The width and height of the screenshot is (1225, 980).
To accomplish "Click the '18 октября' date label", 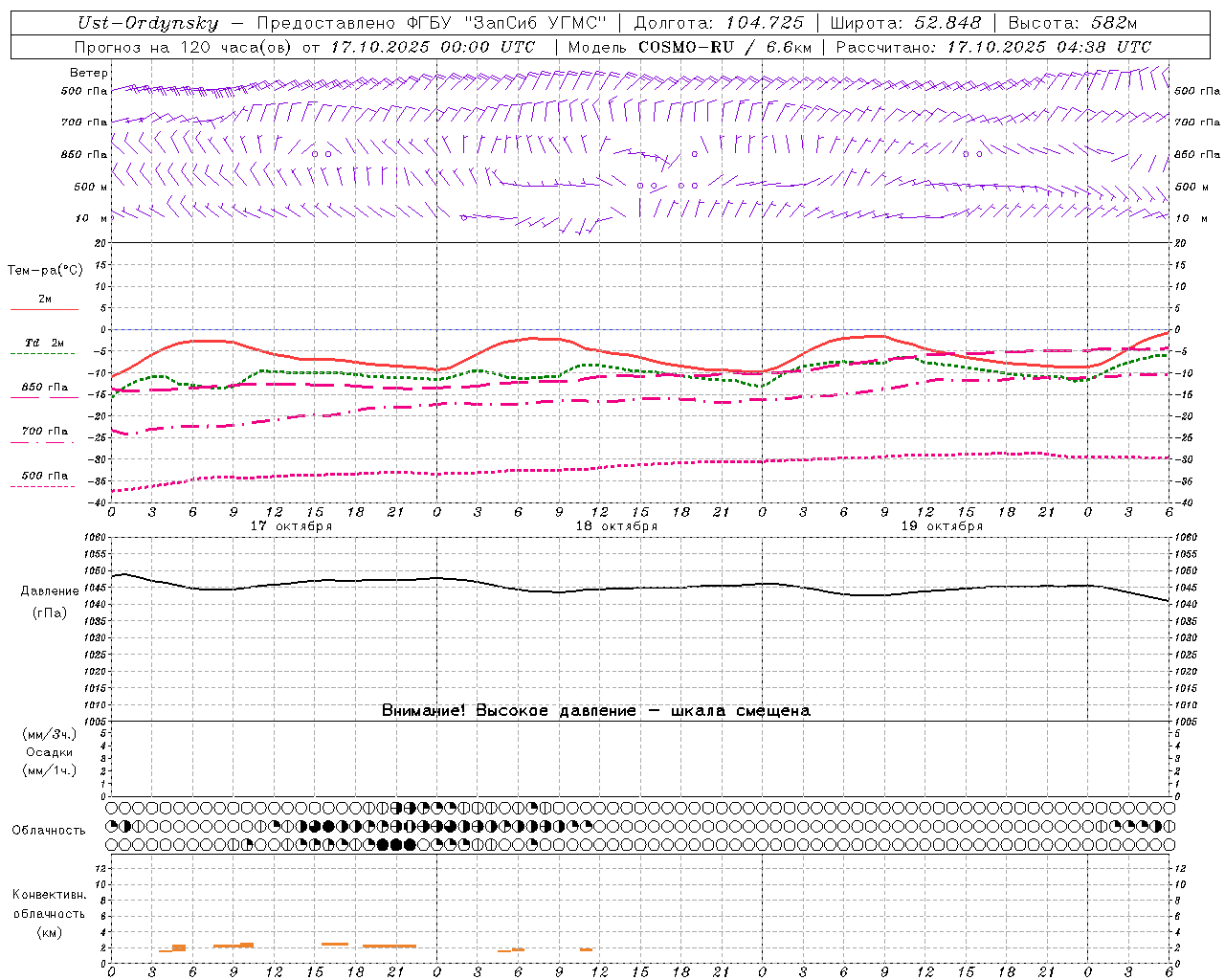I will point(616,526).
